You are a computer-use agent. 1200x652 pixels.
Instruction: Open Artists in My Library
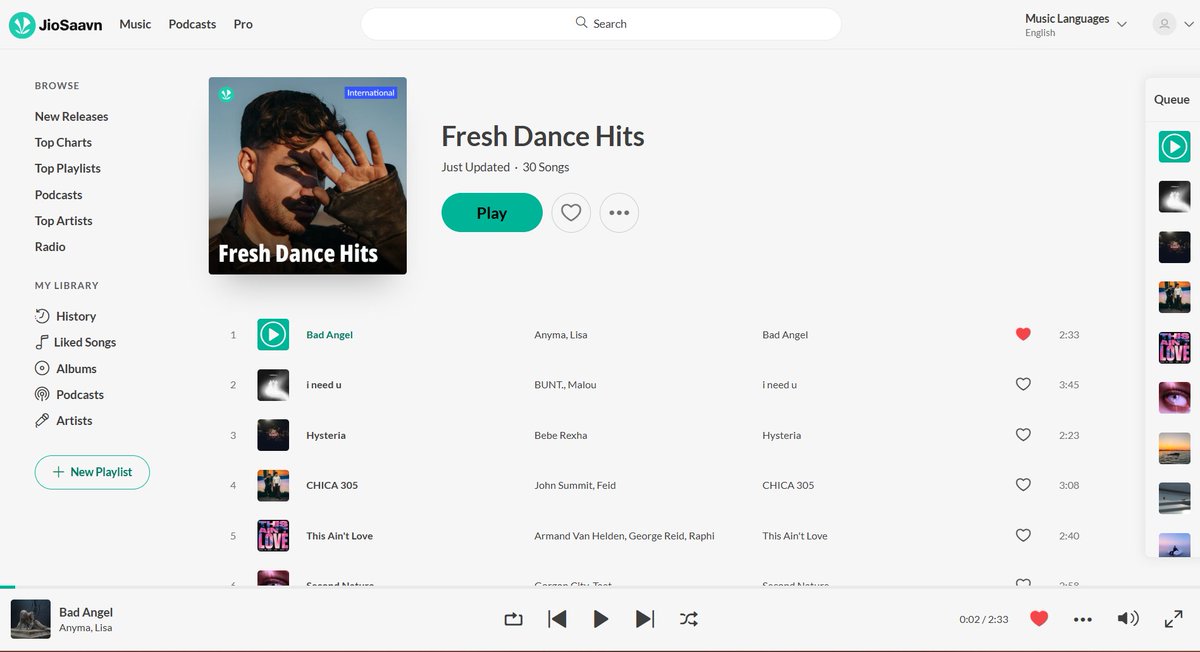63,420
